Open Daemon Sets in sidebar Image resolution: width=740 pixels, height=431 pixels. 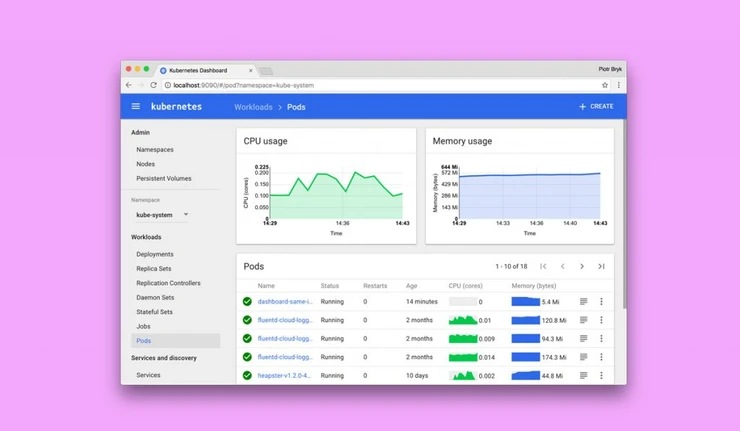point(155,297)
